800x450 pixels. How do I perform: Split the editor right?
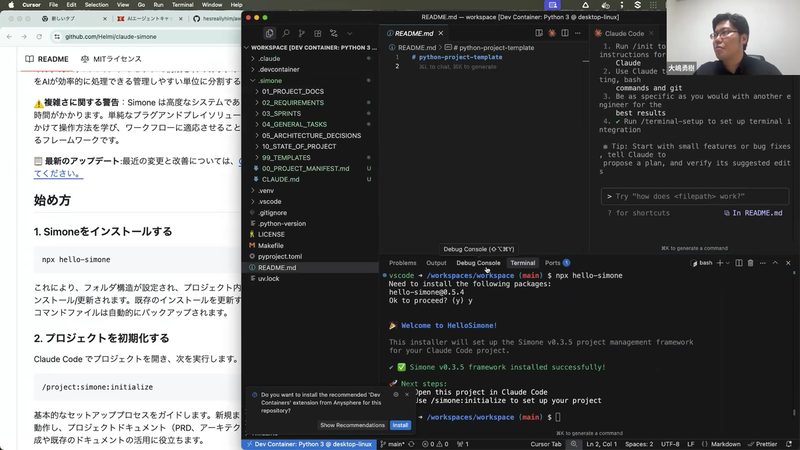click(x=565, y=33)
